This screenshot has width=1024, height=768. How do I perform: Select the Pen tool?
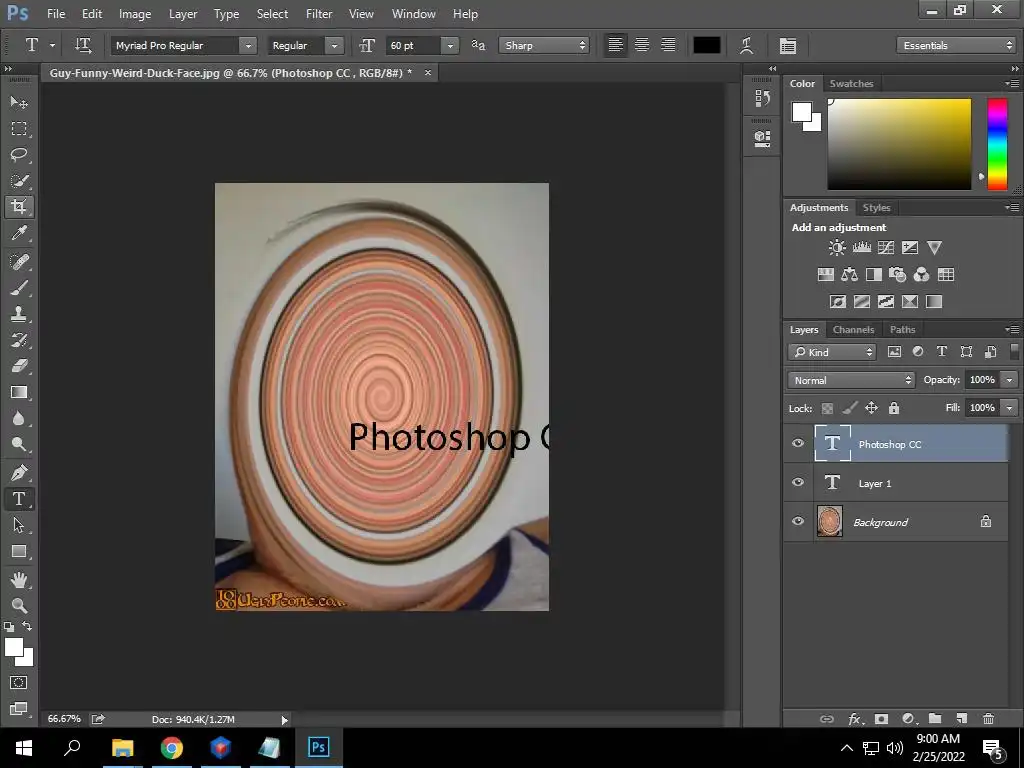tap(19, 473)
